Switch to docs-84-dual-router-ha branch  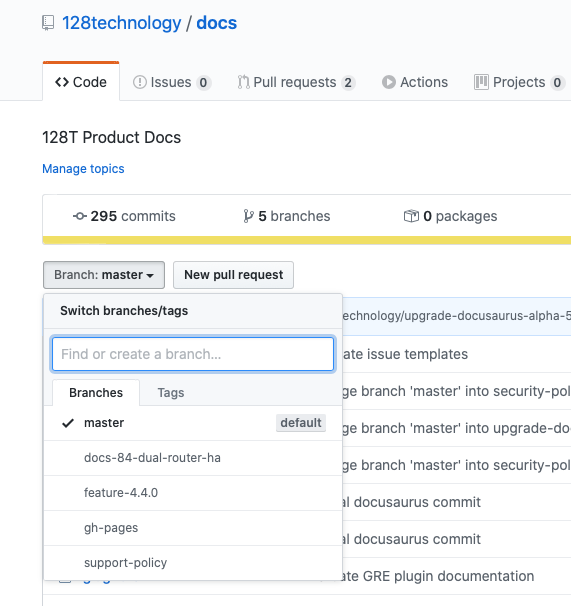click(x=193, y=458)
